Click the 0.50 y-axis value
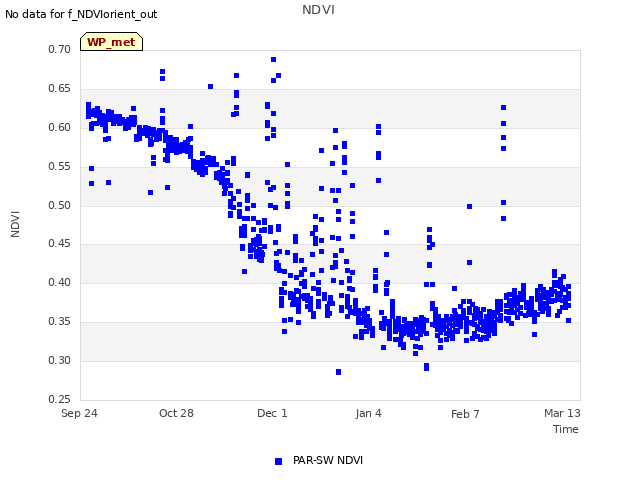Viewport: 640px width, 480px height. tap(59, 205)
